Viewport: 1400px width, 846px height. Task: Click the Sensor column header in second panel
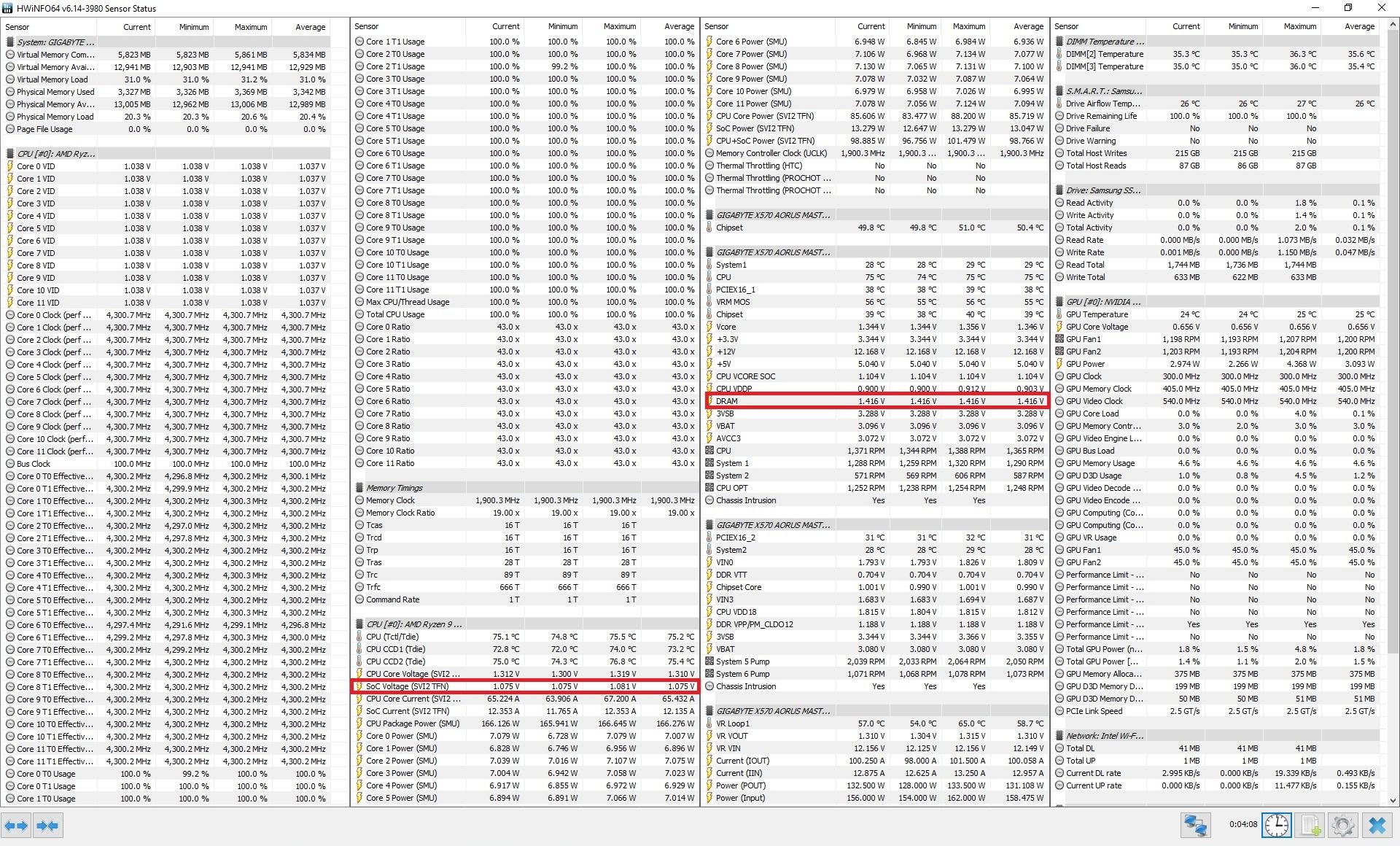[x=367, y=26]
